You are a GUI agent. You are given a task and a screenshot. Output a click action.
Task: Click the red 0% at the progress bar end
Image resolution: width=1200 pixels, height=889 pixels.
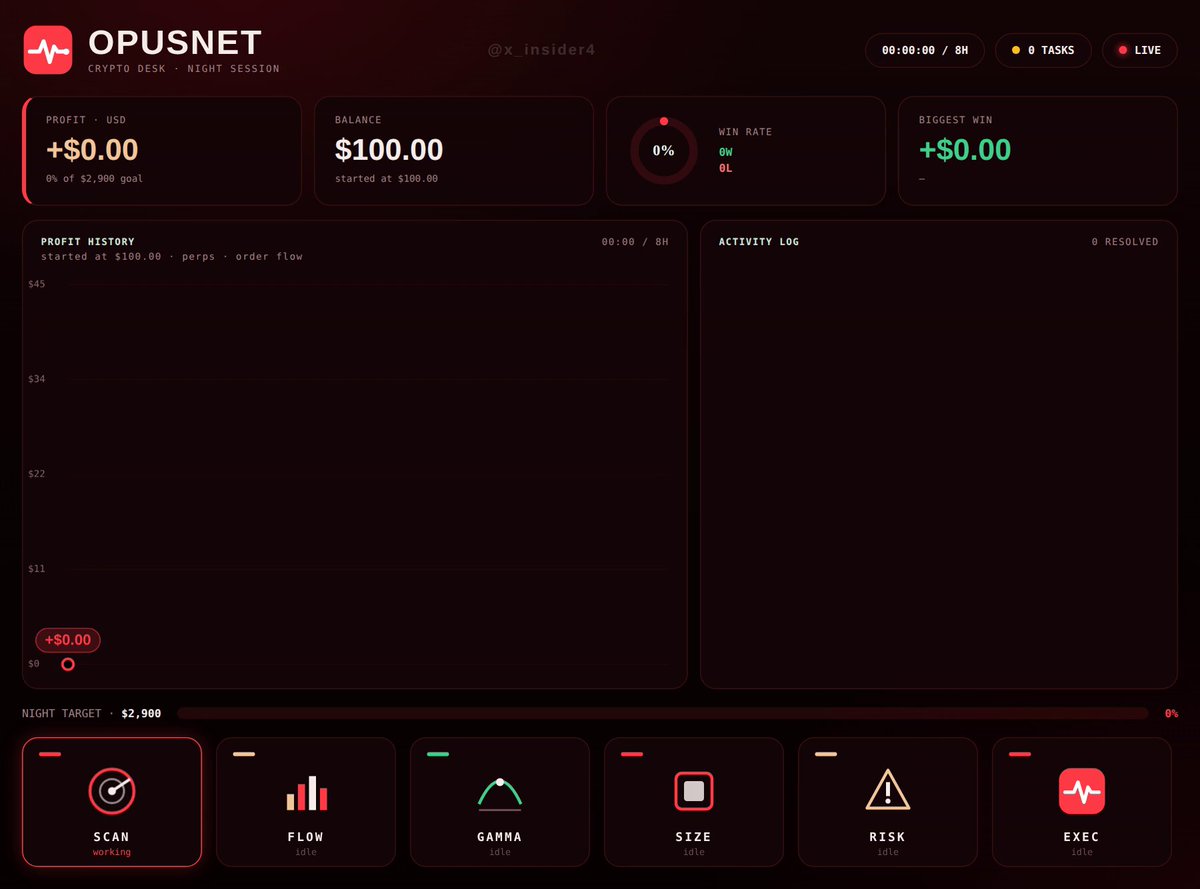pyautogui.click(x=1171, y=714)
